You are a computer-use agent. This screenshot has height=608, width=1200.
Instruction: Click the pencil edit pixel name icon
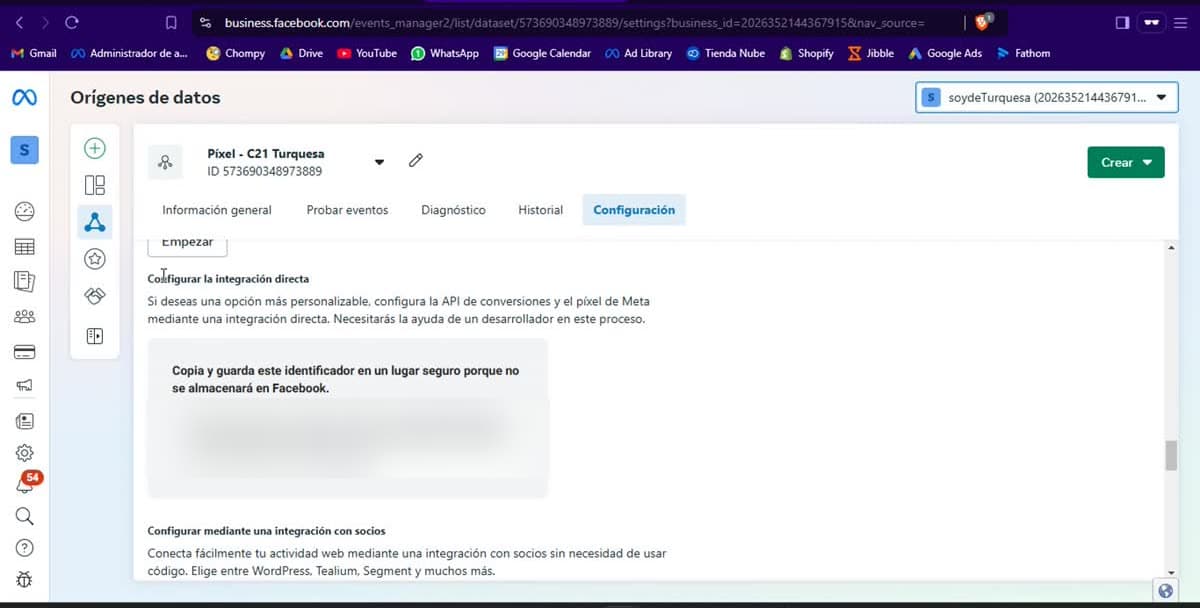pyautogui.click(x=416, y=161)
